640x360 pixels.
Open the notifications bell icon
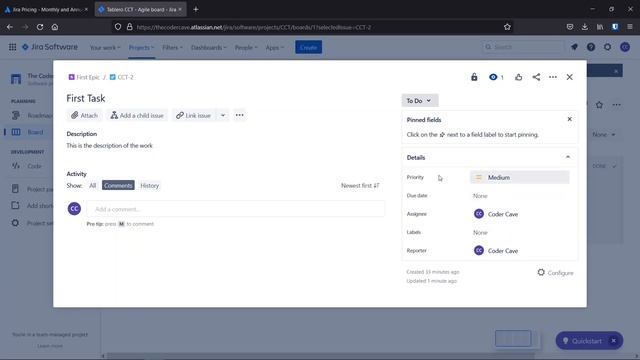(574, 47)
